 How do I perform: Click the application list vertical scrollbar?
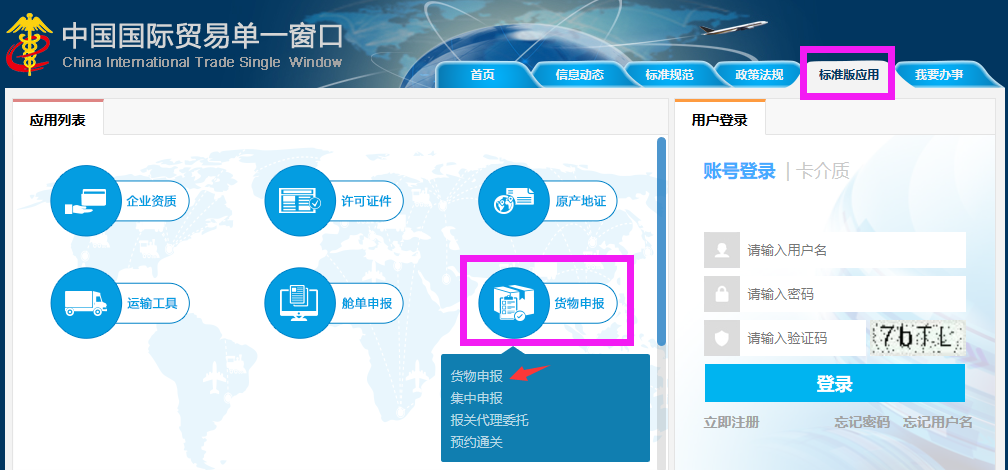point(662,242)
